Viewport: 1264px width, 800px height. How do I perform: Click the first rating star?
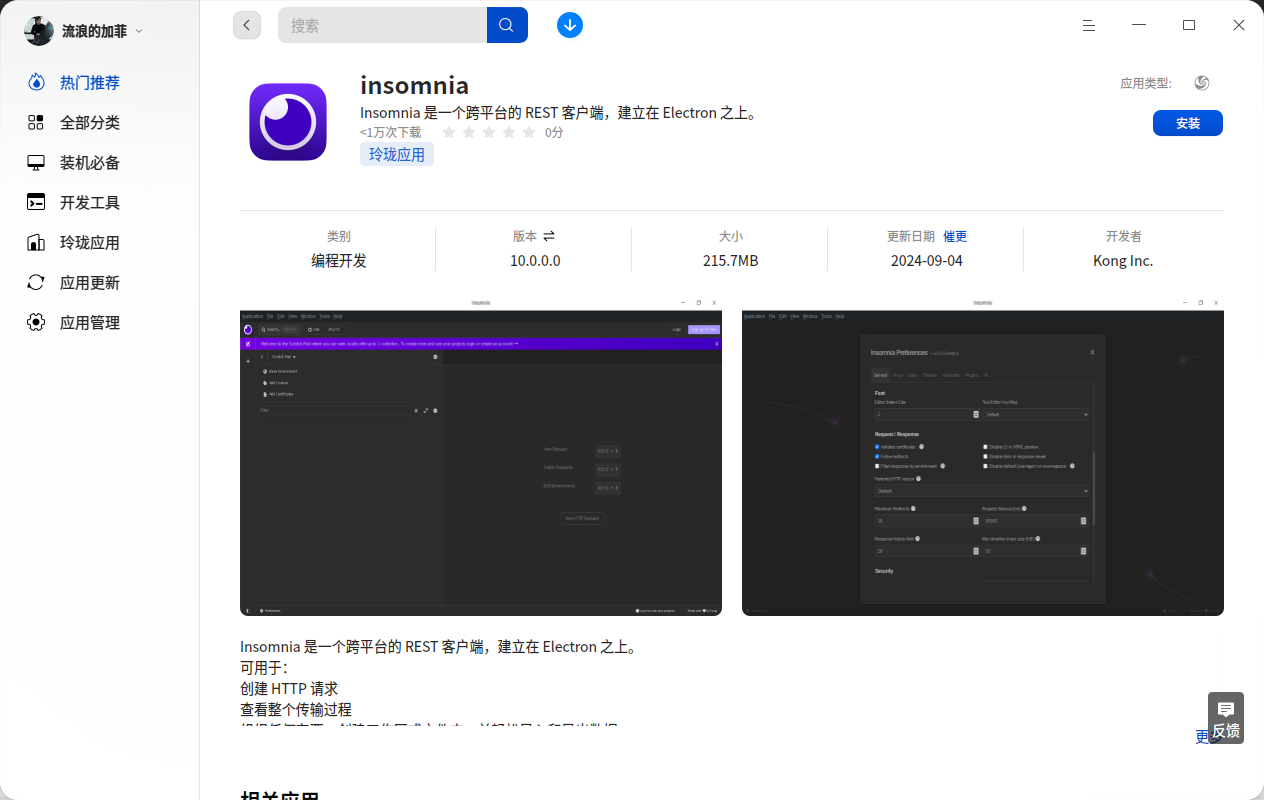(449, 132)
